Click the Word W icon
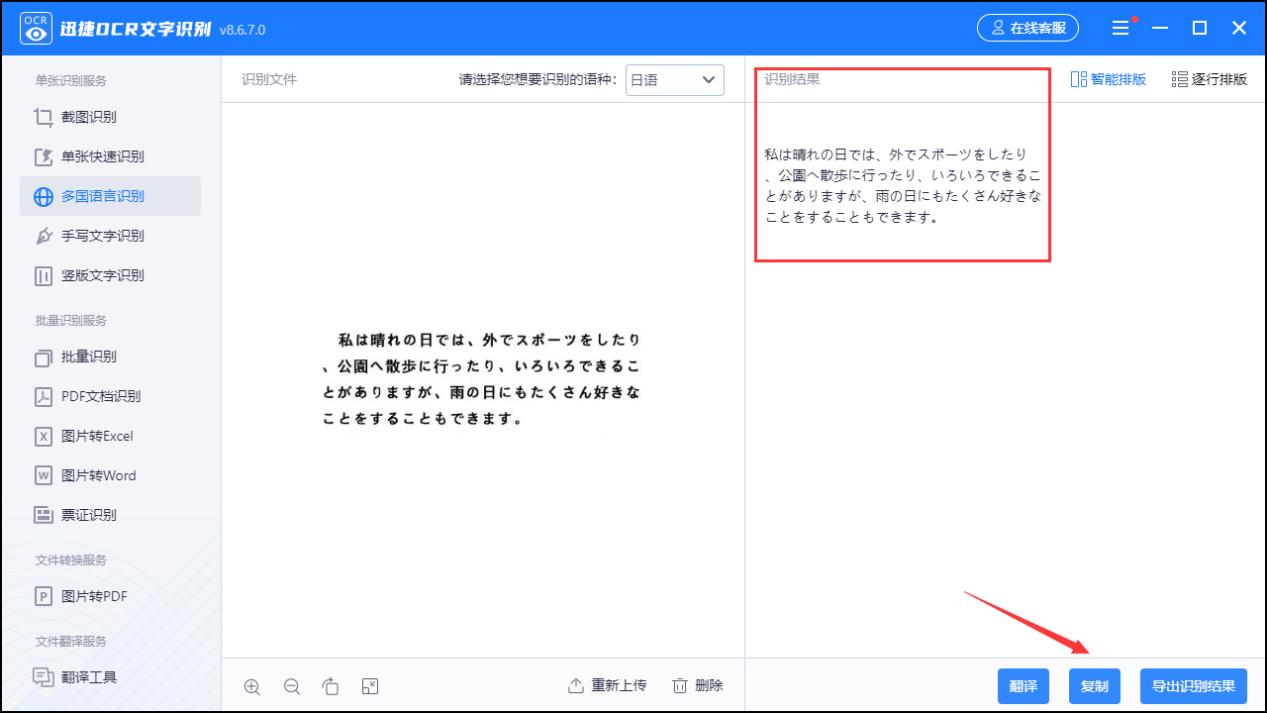 point(43,475)
